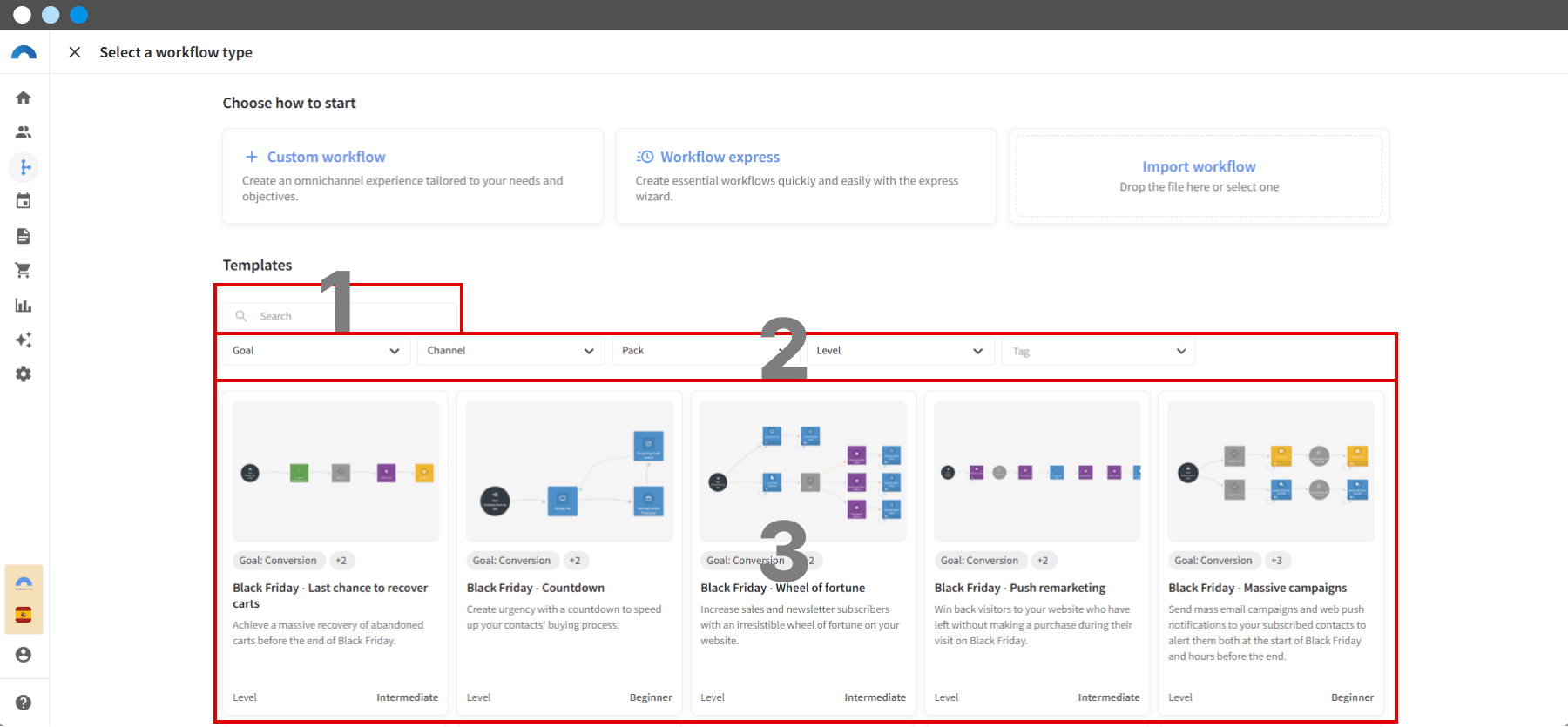Screen dimensions: 1568x727
Task: Open Black Friday - Push remarketing thumbnail
Action: click(1037, 472)
